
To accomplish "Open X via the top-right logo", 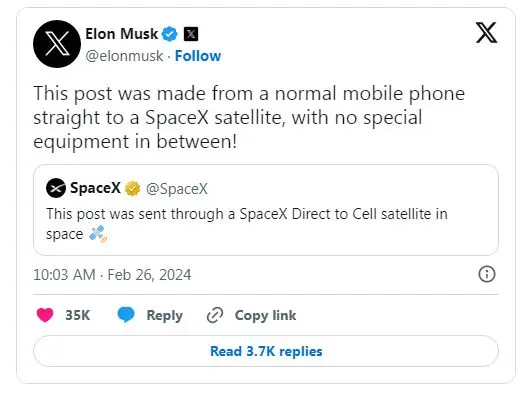I will coord(486,33).
